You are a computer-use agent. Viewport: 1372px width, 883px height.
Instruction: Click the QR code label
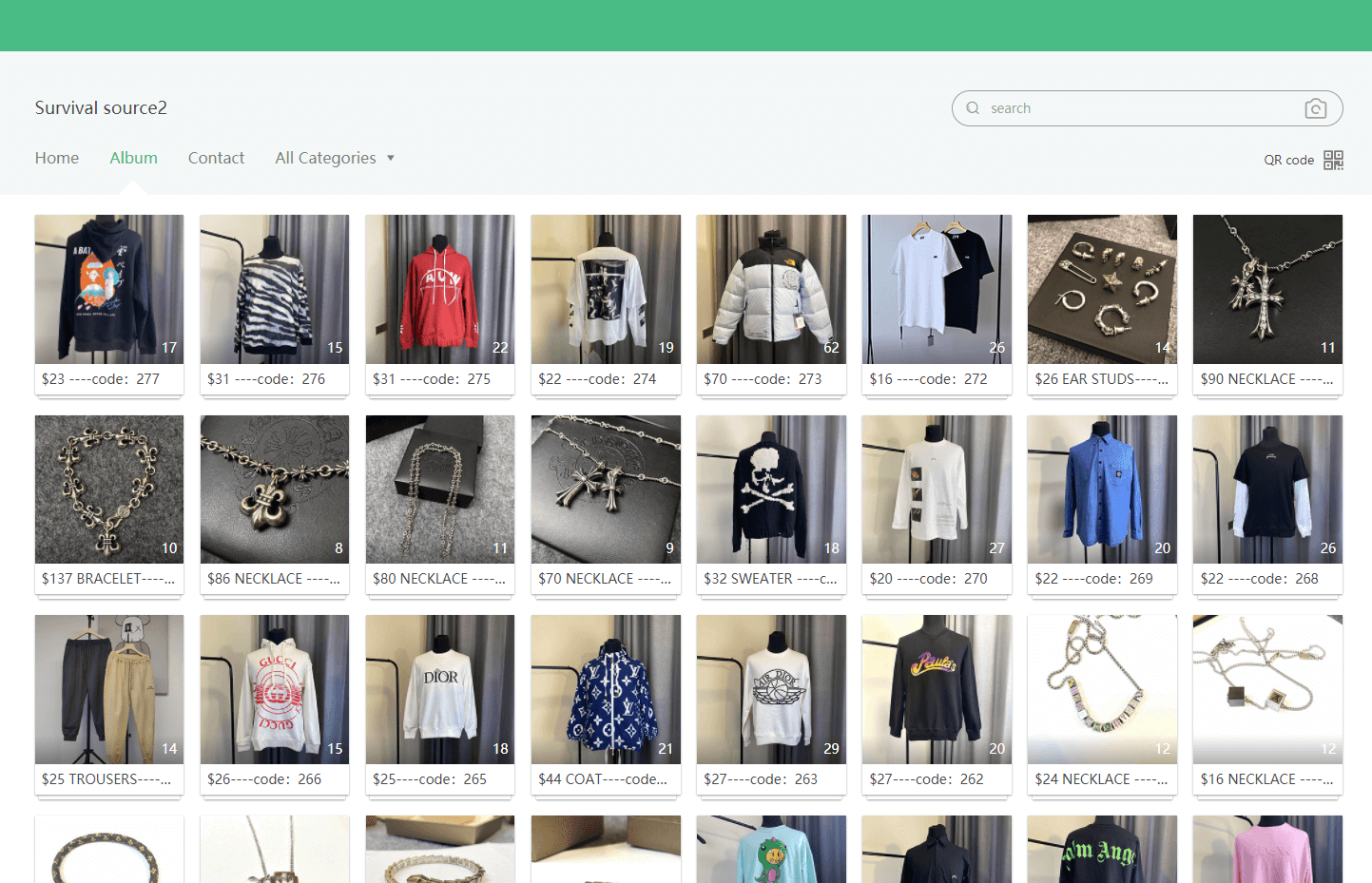tap(1288, 160)
